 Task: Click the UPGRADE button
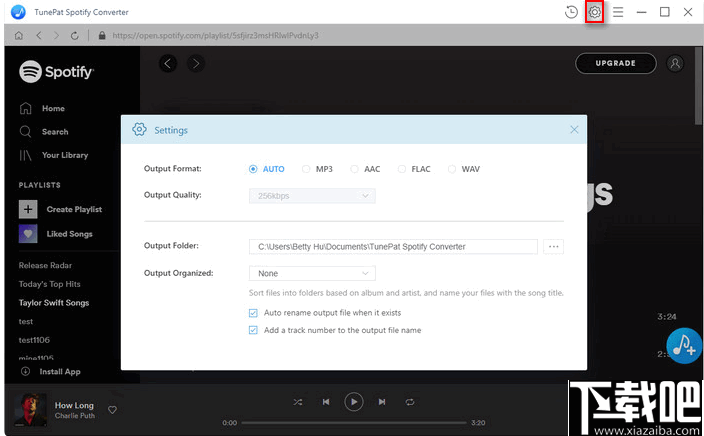click(616, 63)
